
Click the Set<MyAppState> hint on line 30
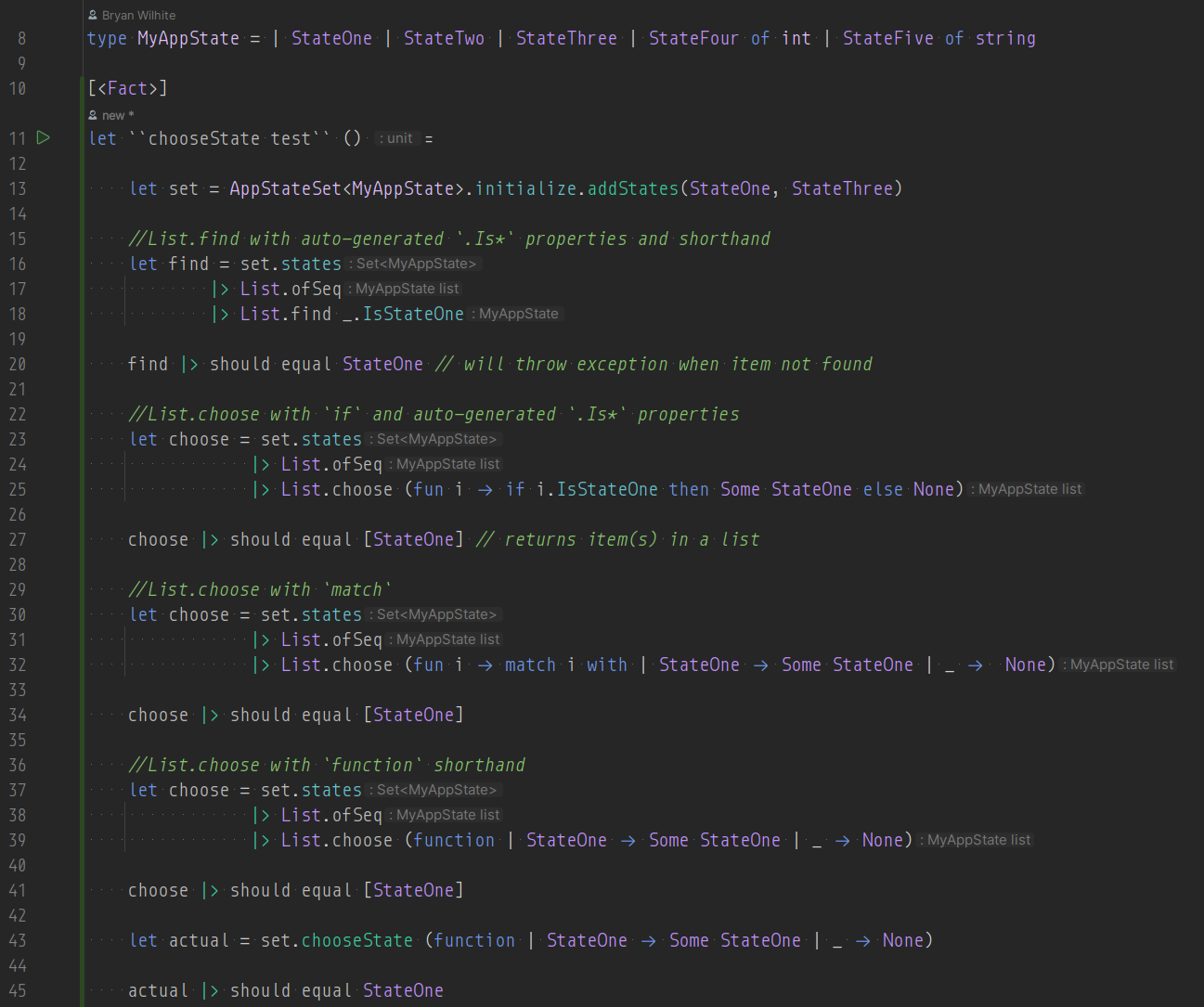pyautogui.click(x=434, y=614)
